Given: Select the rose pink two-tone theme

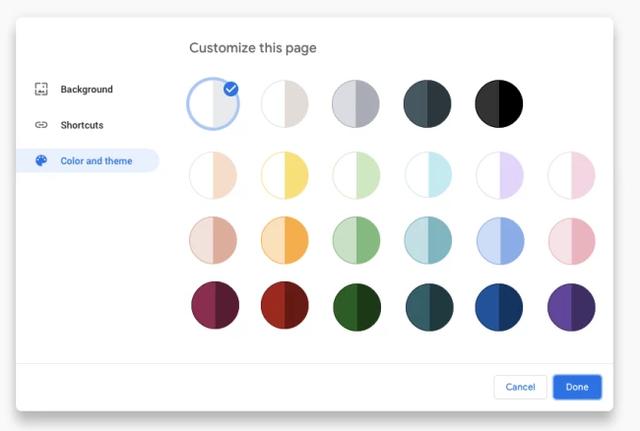Looking at the screenshot, I should pyautogui.click(x=571, y=241).
